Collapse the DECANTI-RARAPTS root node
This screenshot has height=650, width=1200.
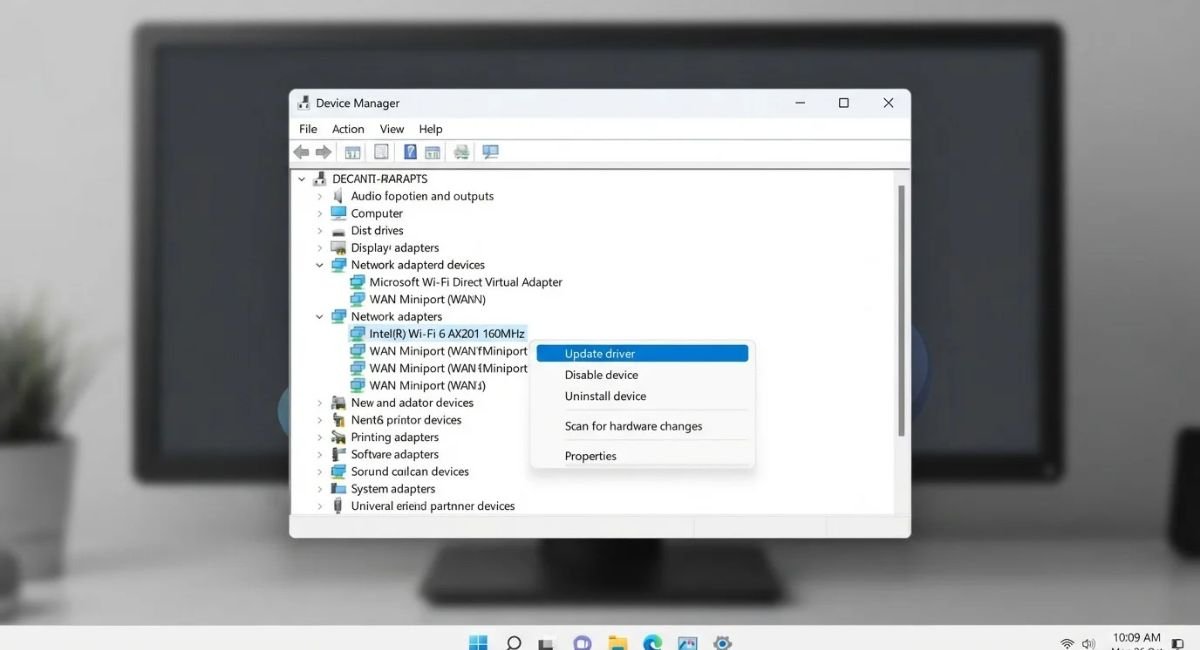tap(302, 179)
